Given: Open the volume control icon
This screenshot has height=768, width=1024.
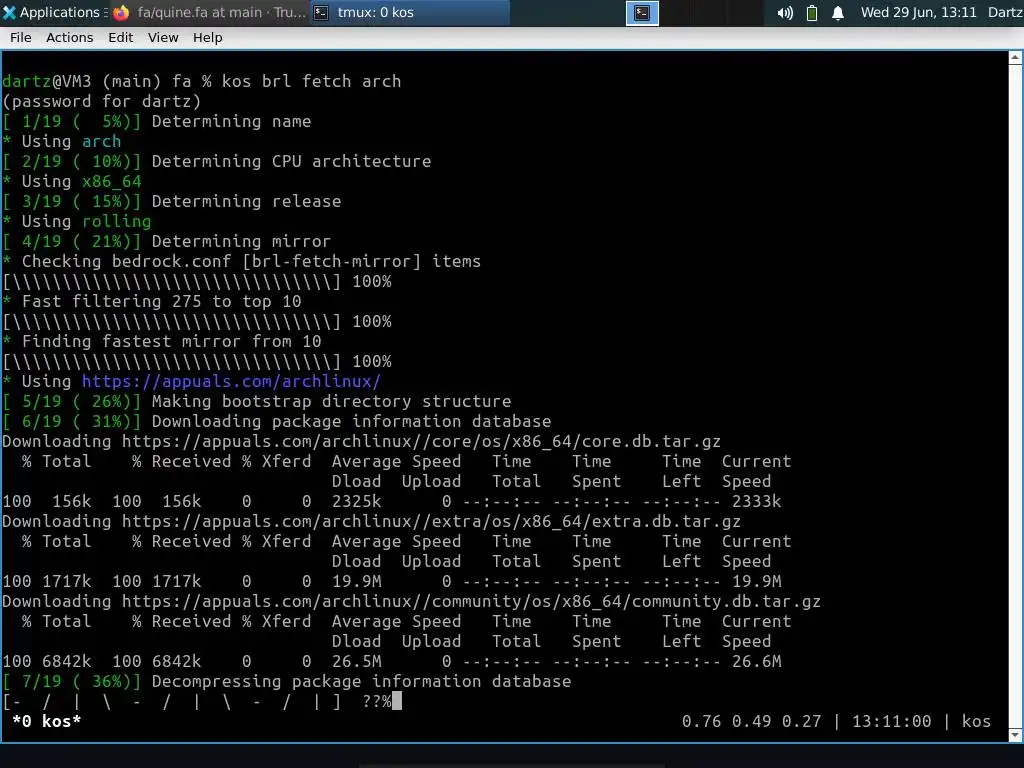Looking at the screenshot, I should pos(785,13).
